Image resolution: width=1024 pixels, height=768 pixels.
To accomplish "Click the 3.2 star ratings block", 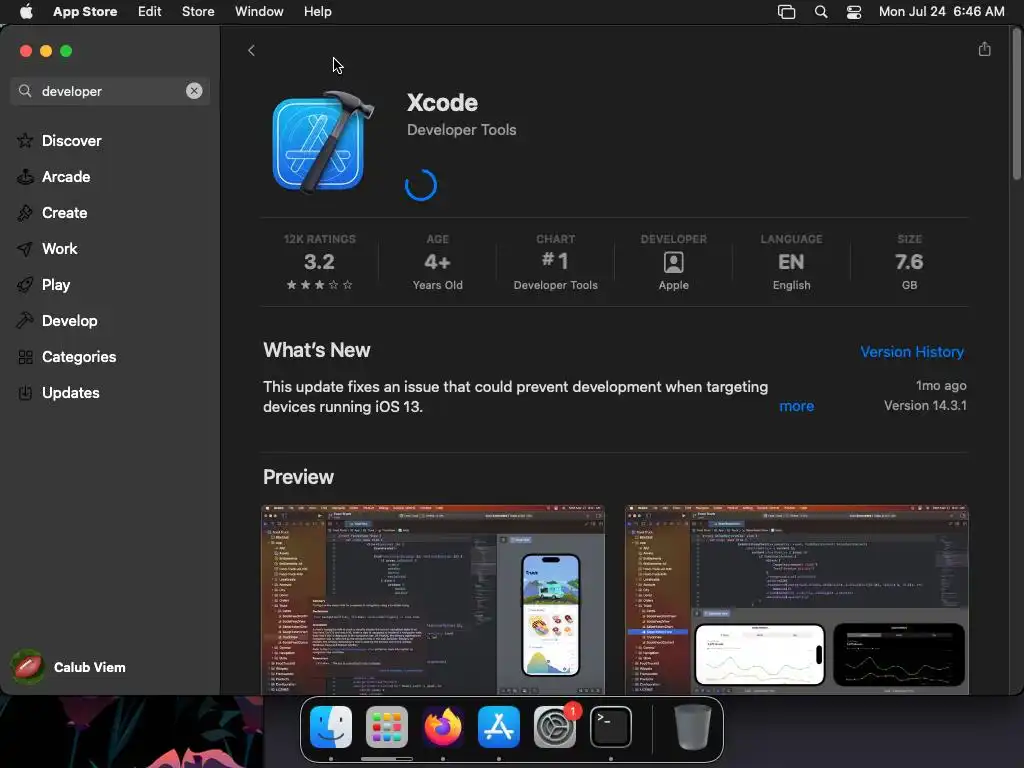I will (x=319, y=262).
